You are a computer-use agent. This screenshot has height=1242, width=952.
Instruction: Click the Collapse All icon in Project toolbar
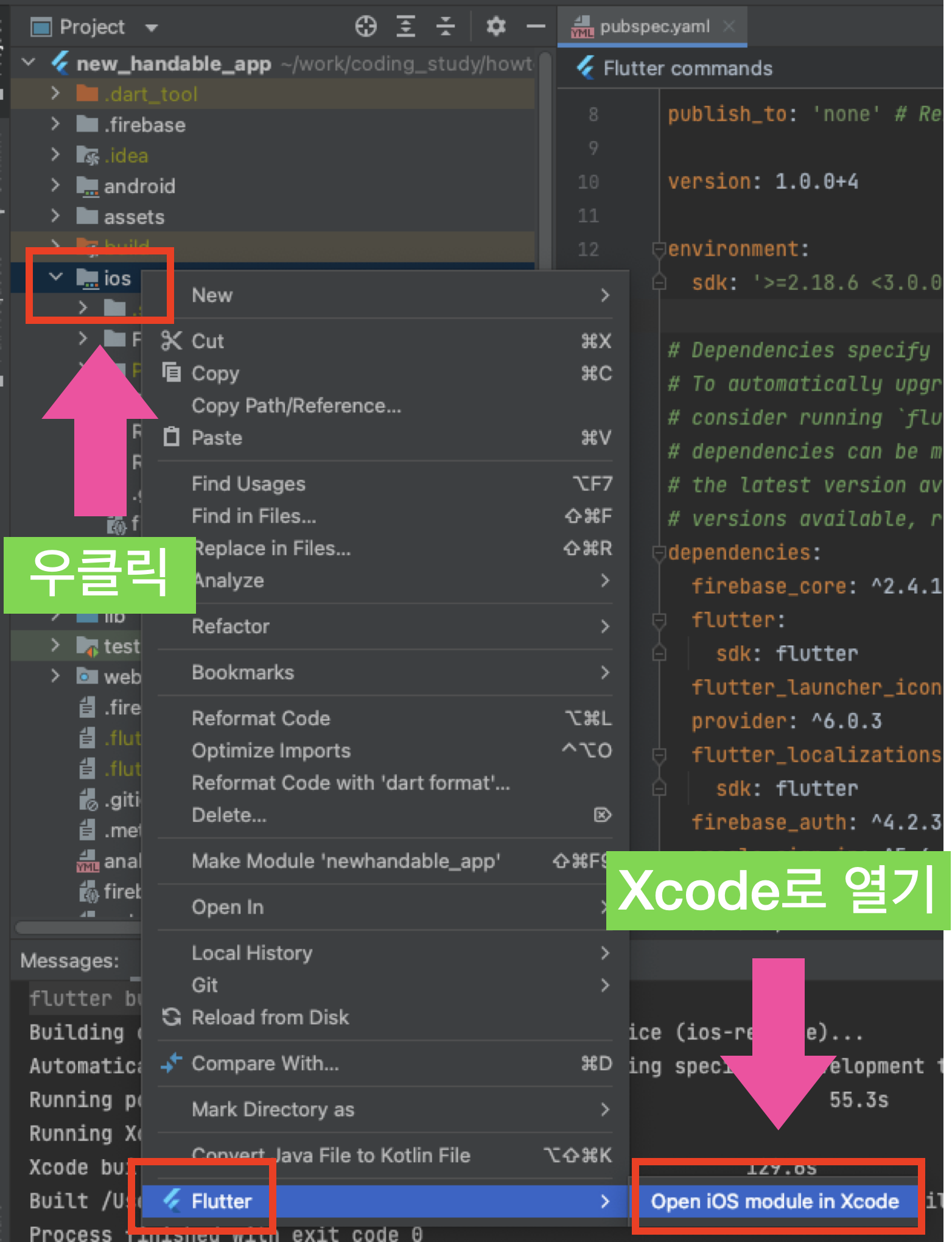click(x=446, y=27)
